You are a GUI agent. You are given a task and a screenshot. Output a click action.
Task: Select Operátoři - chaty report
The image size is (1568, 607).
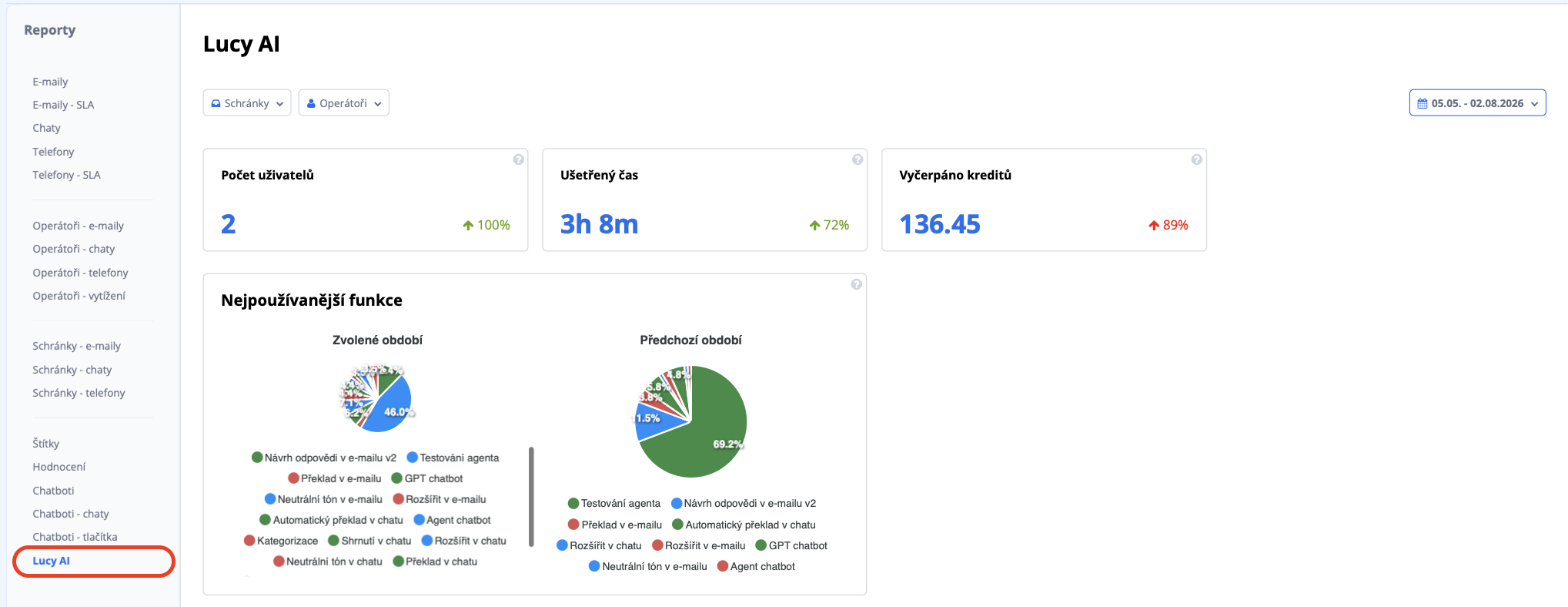coord(73,249)
